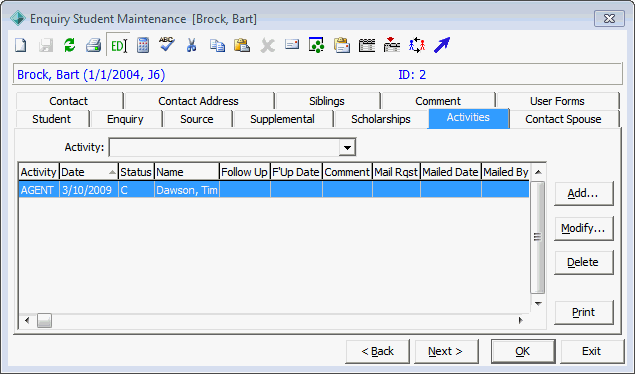635x374 pixels.
Task: Click the horizontal scrollbar left arrow
Action: tap(27, 321)
